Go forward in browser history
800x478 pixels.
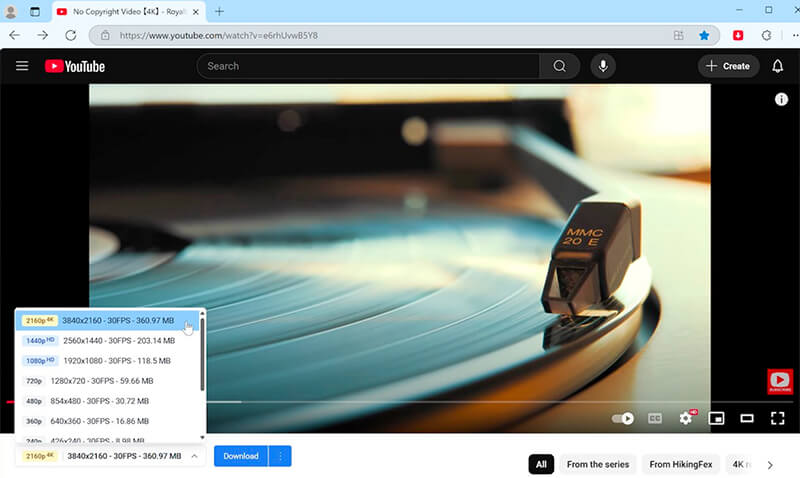(43, 35)
